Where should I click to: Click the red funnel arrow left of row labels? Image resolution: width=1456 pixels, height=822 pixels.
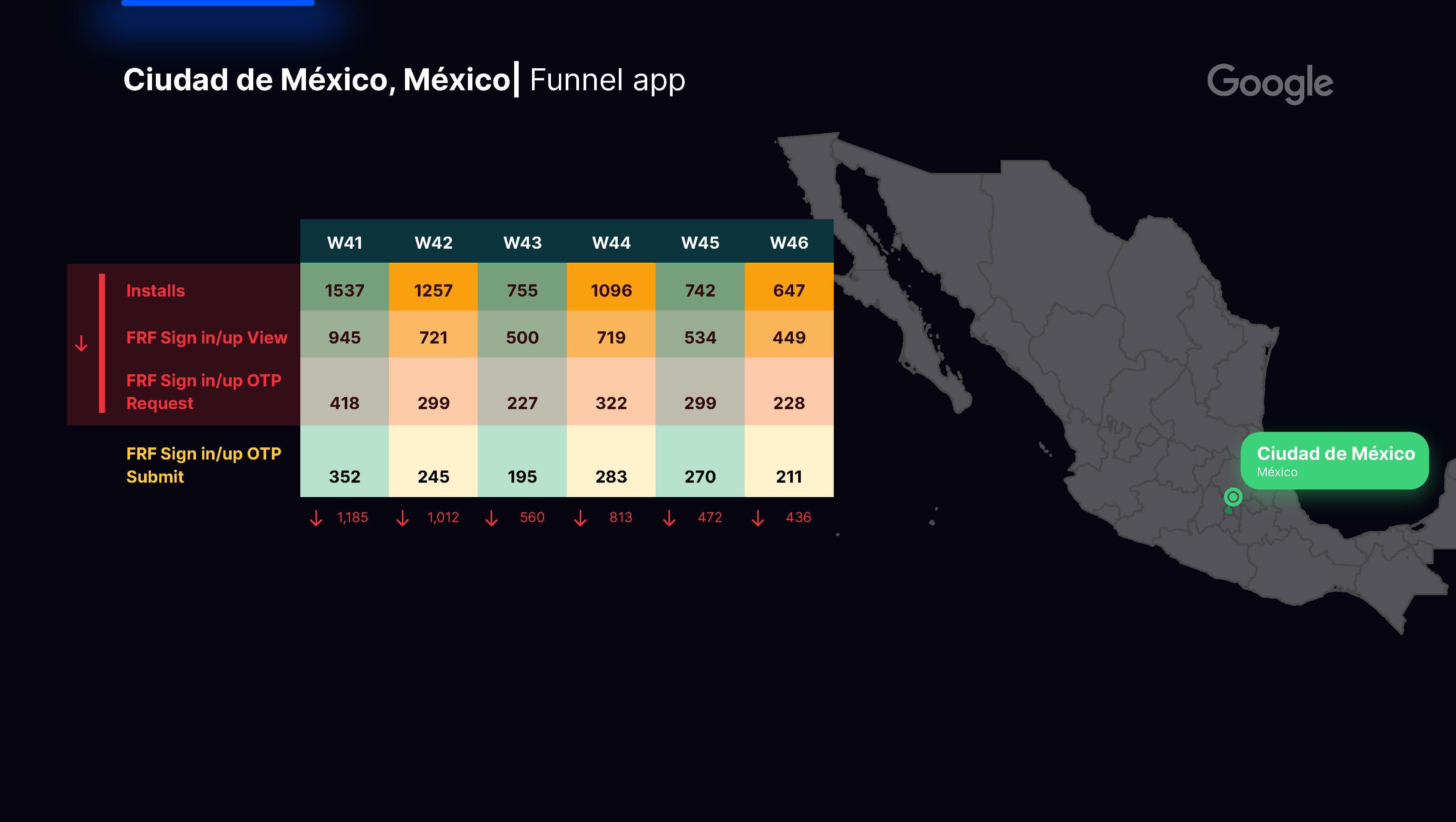pos(82,343)
